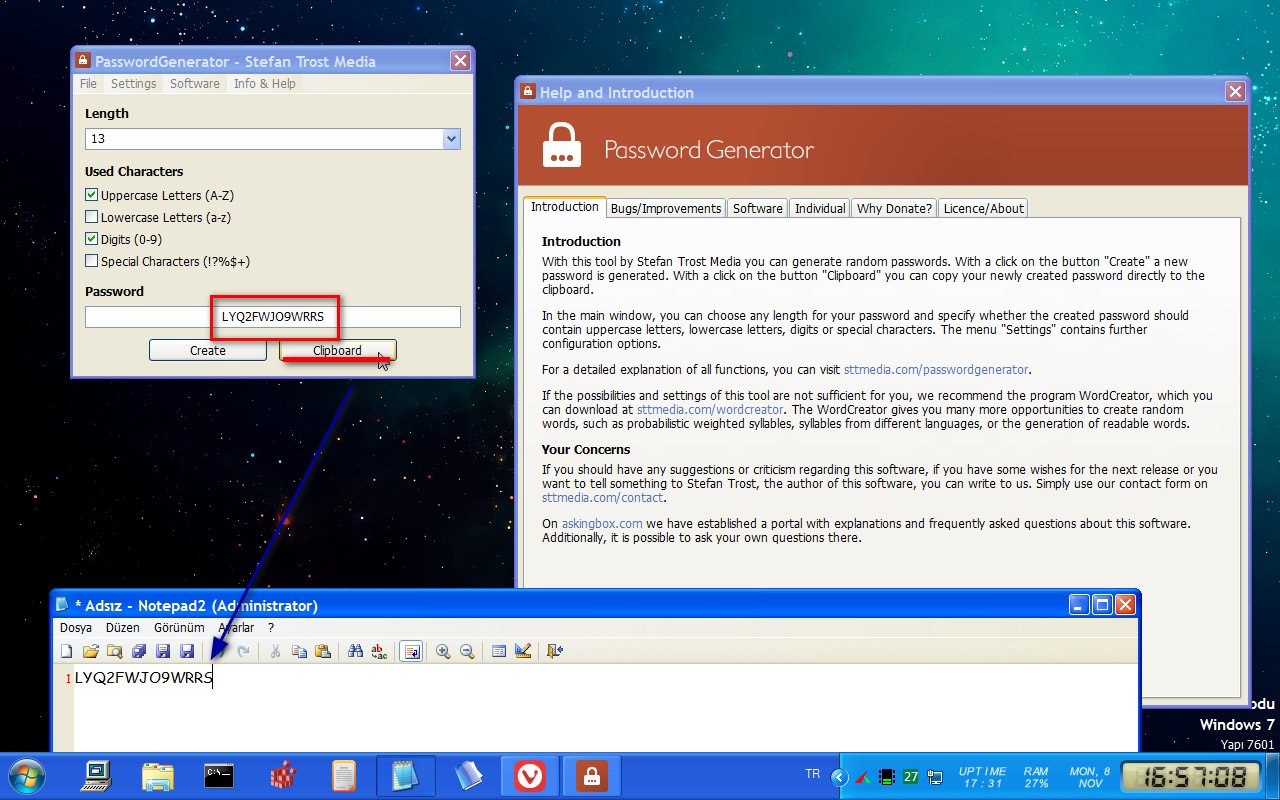Click the Cut scissors icon in Notepad2

[x=275, y=651]
